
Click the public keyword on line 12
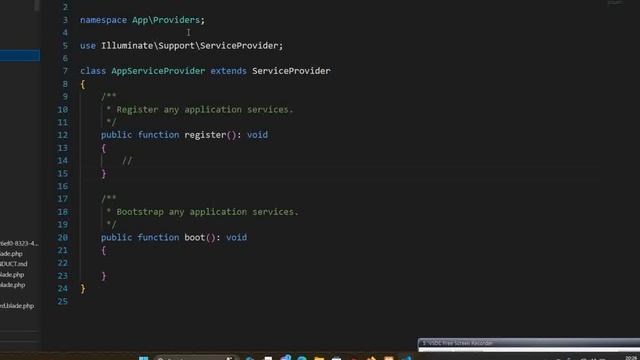point(116,135)
